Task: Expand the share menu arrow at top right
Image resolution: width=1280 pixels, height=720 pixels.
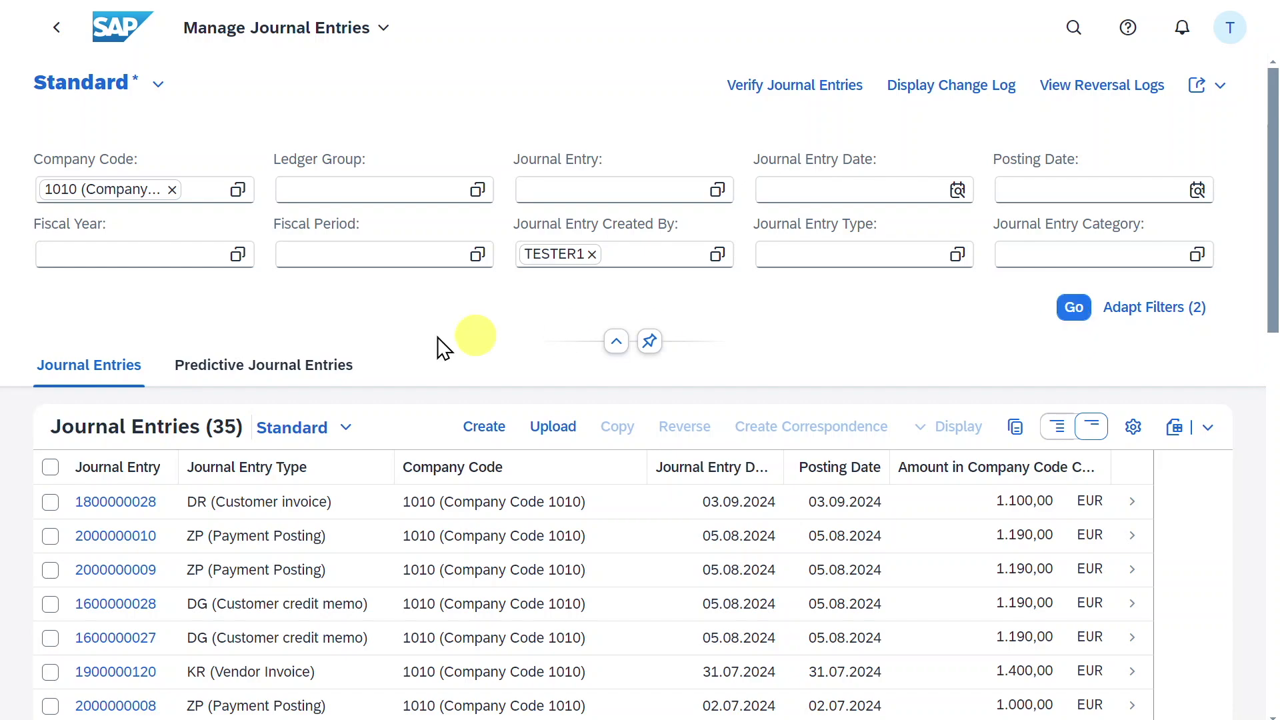Action: 1220,85
